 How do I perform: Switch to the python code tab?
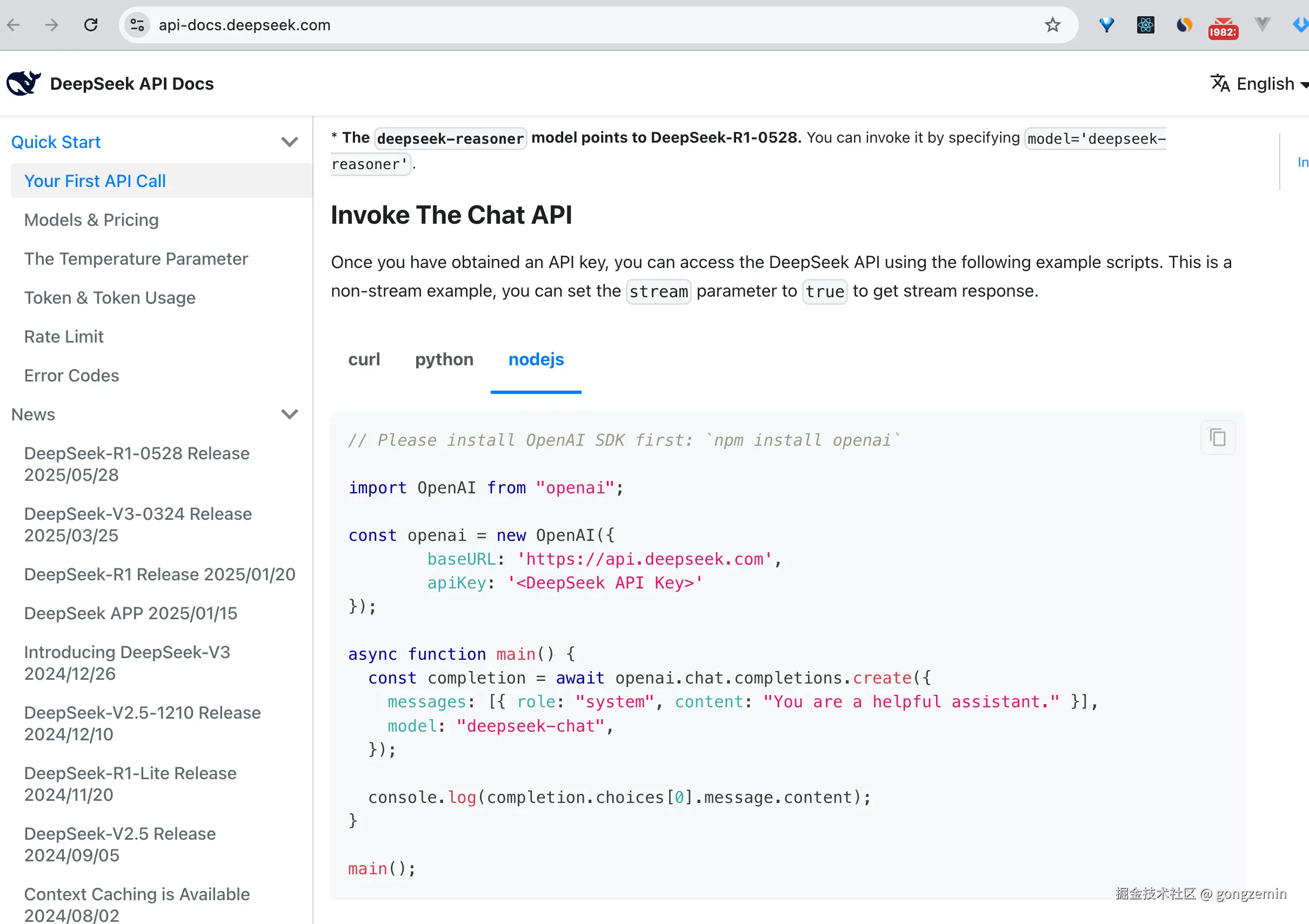coord(444,360)
